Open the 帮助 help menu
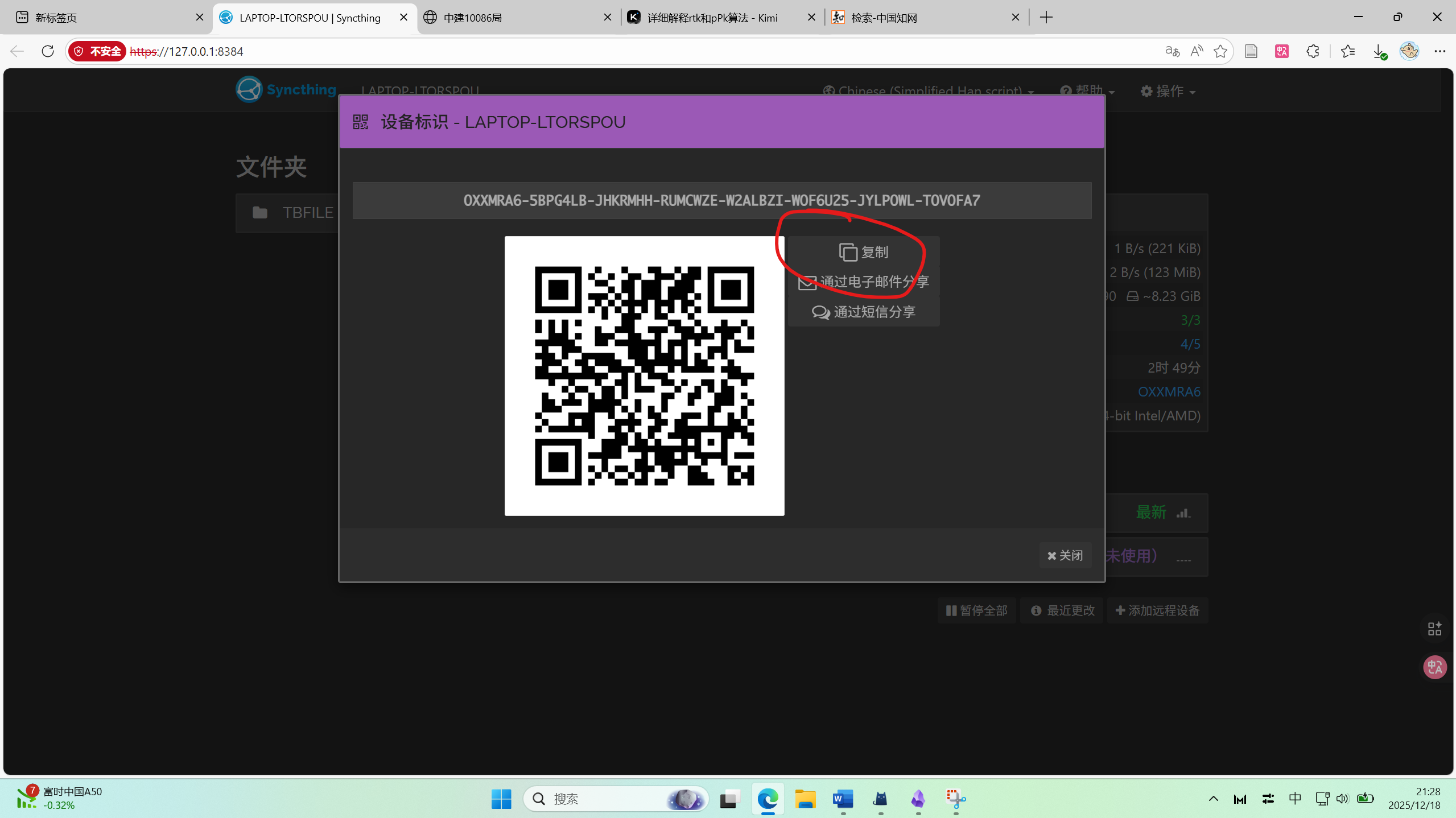Viewport: 1456px width, 818px height. point(1087,91)
